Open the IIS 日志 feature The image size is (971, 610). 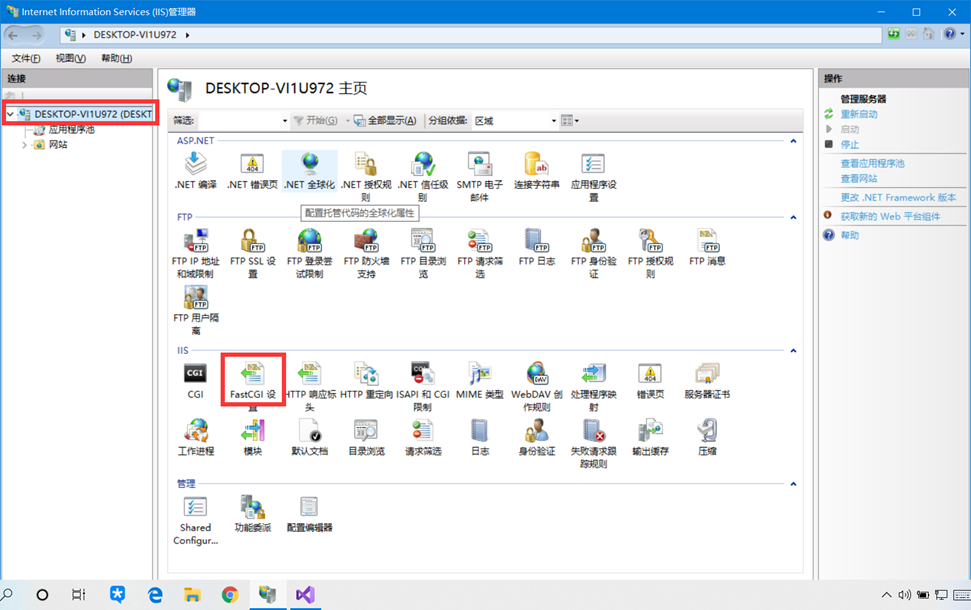click(x=480, y=437)
